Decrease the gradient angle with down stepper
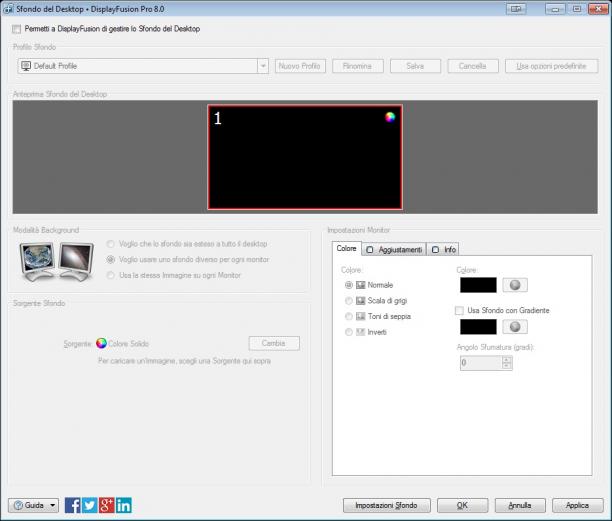 coord(507,366)
